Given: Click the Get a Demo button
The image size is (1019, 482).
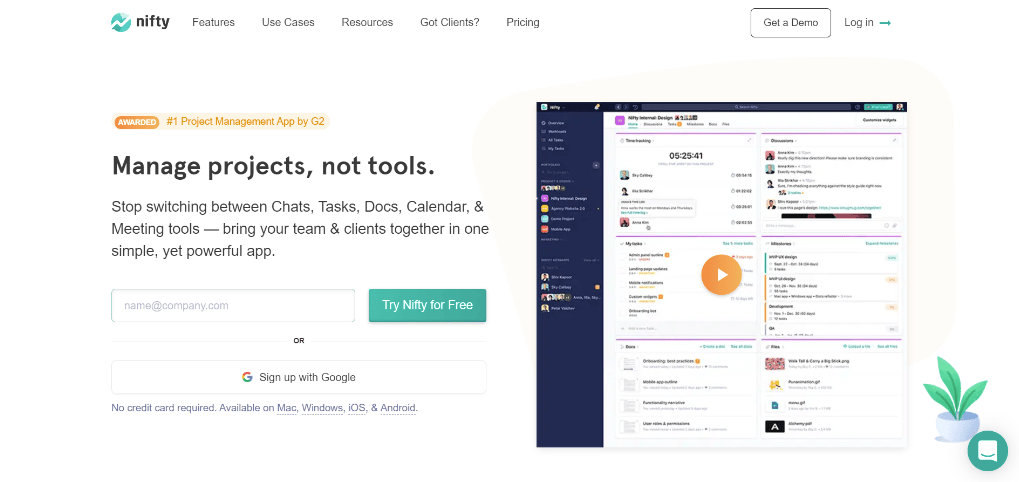Looking at the screenshot, I should pyautogui.click(x=790, y=23).
